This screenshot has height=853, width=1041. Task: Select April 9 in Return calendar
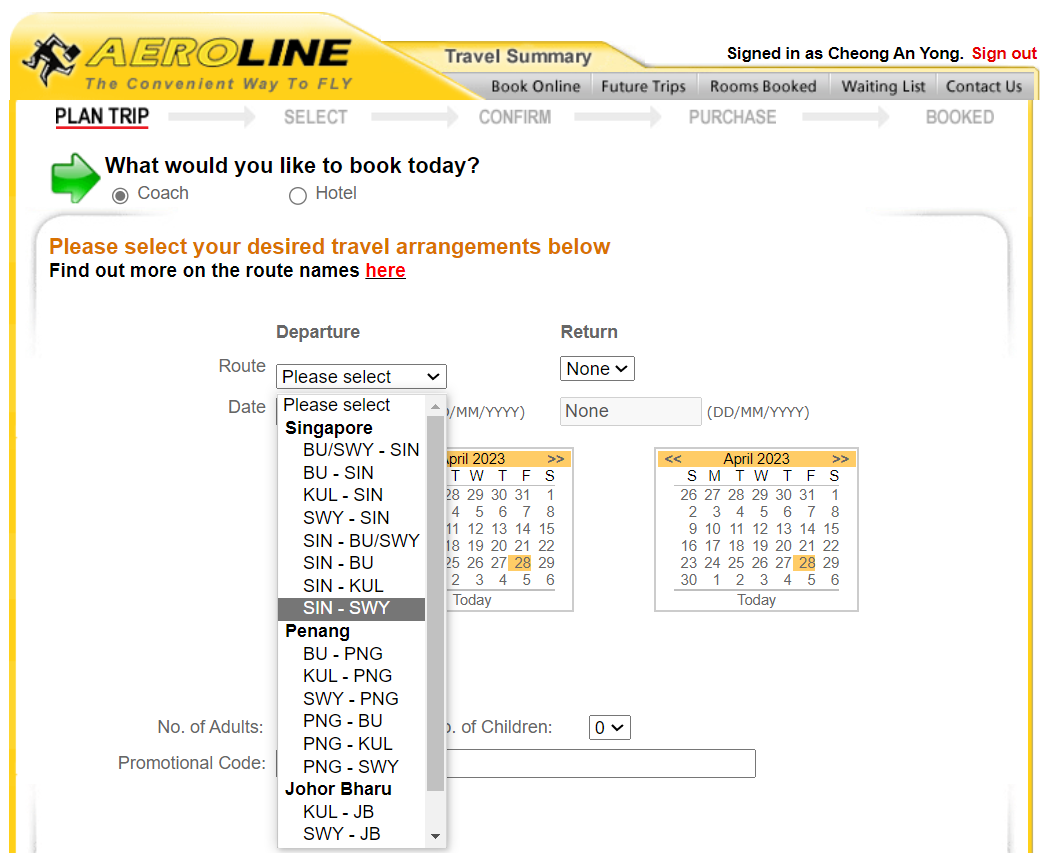click(692, 529)
